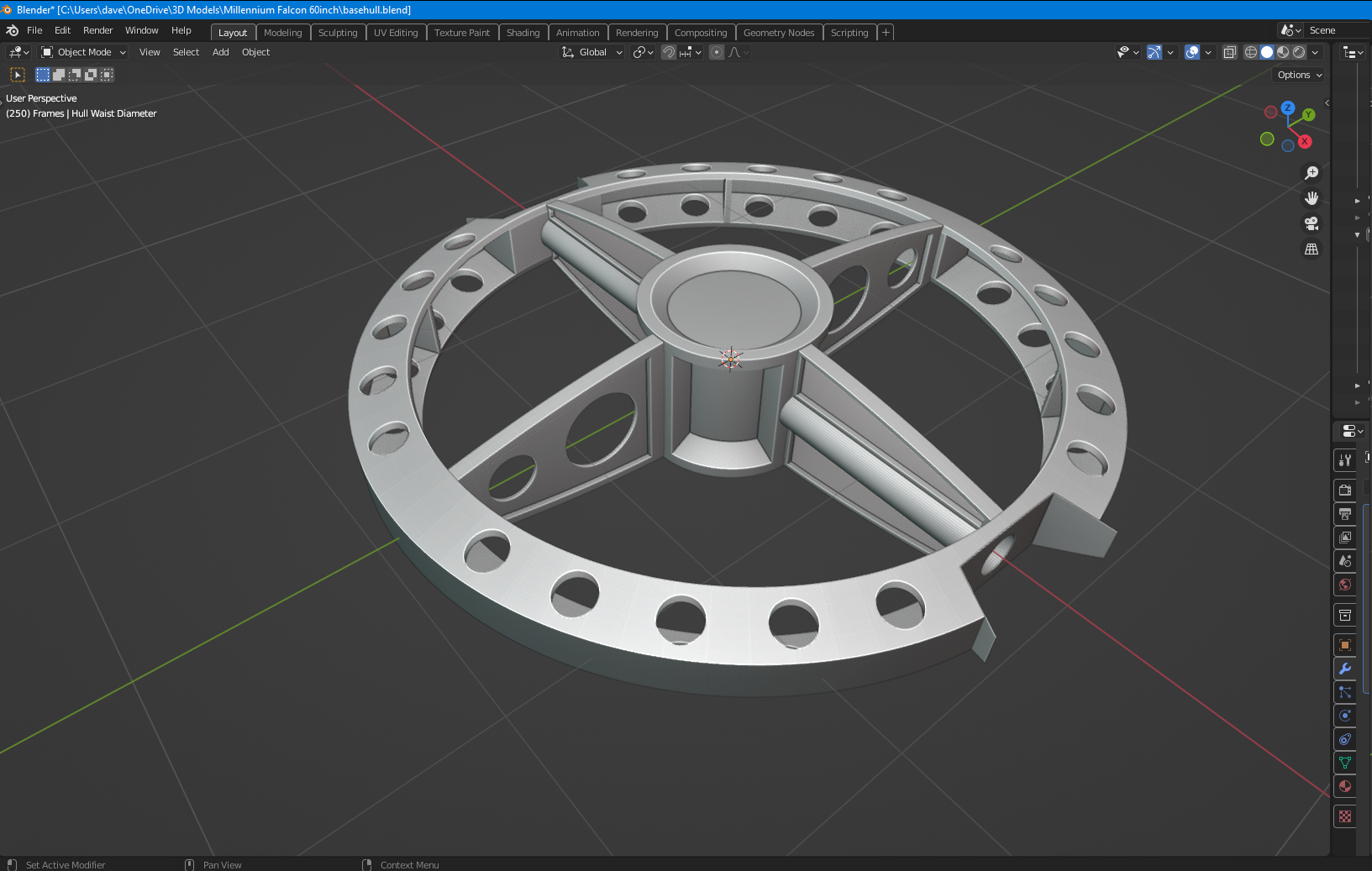Click the Z axis on navigation gizmo
1372x871 pixels.
[1288, 108]
